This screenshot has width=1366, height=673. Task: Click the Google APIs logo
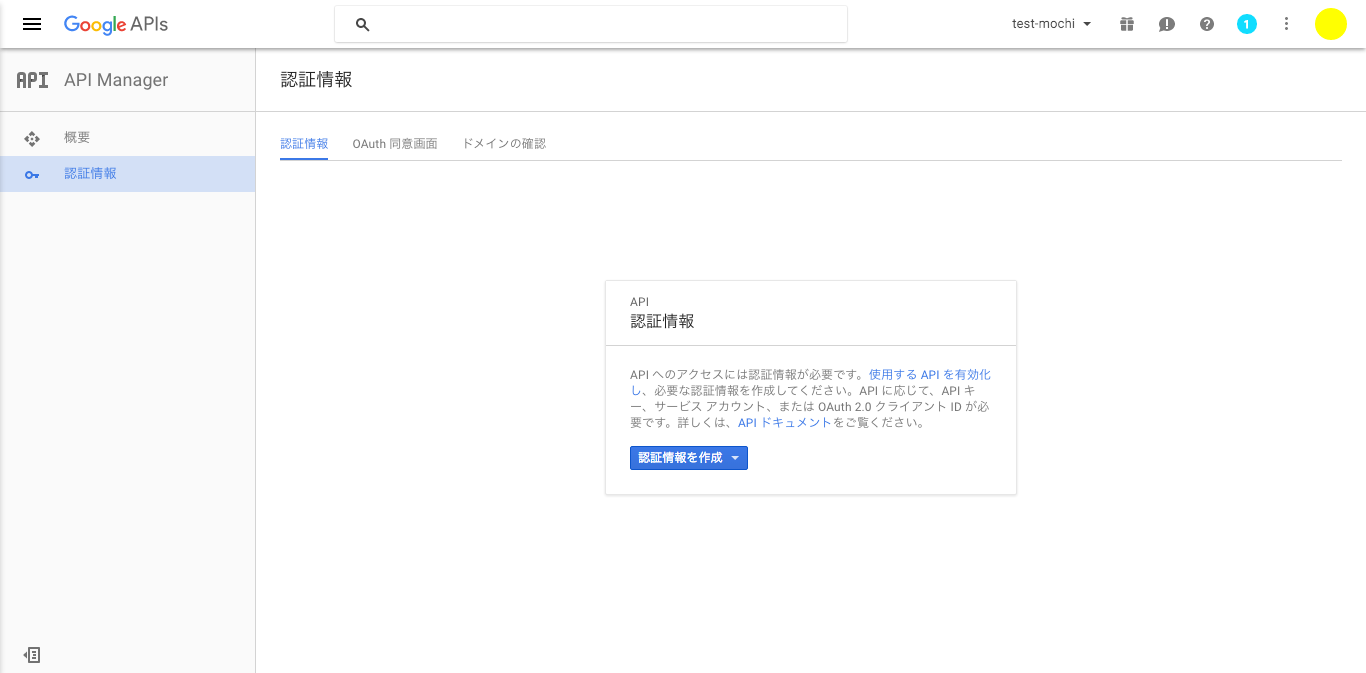(115, 24)
